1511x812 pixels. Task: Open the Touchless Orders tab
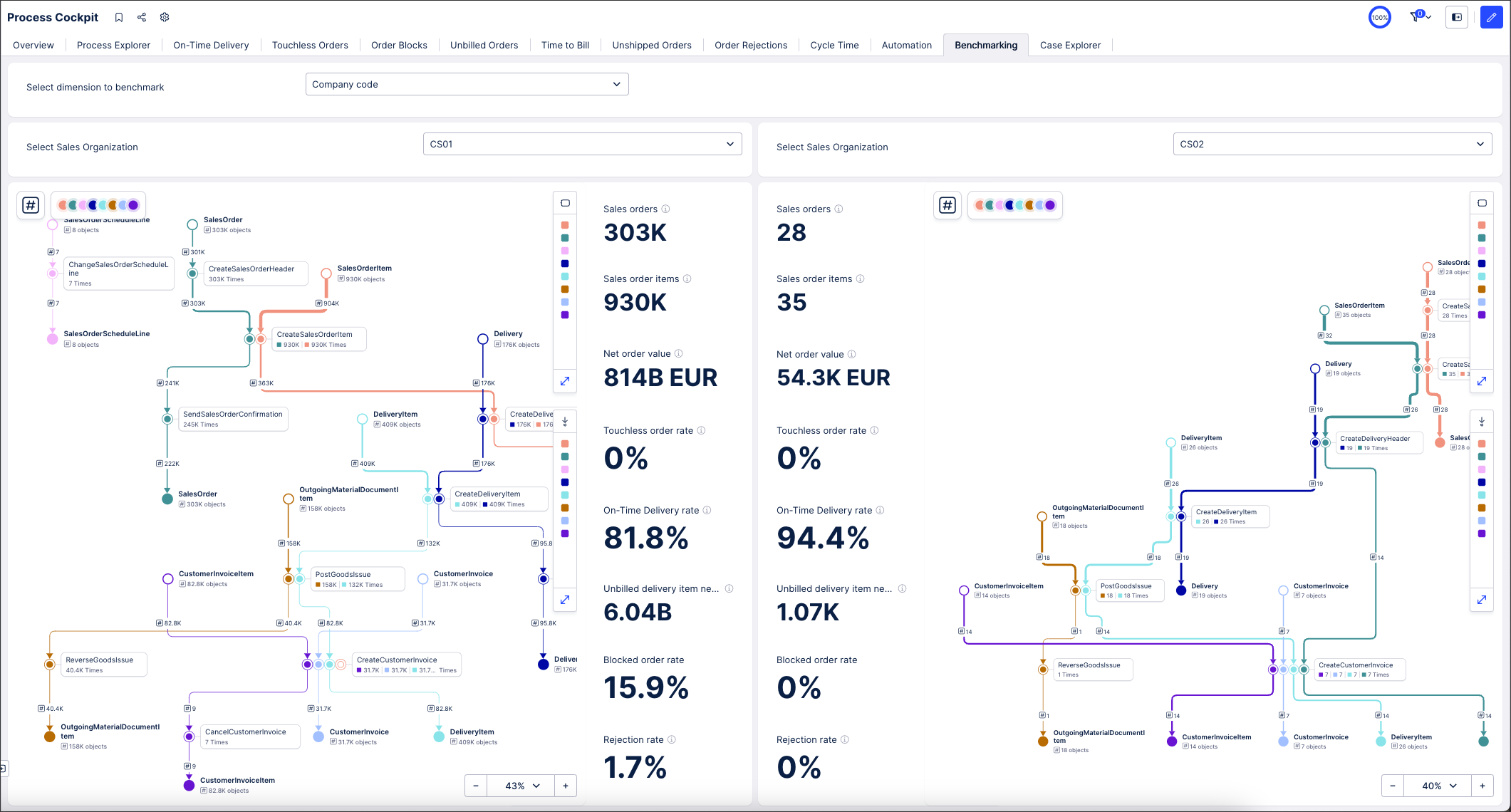[310, 45]
